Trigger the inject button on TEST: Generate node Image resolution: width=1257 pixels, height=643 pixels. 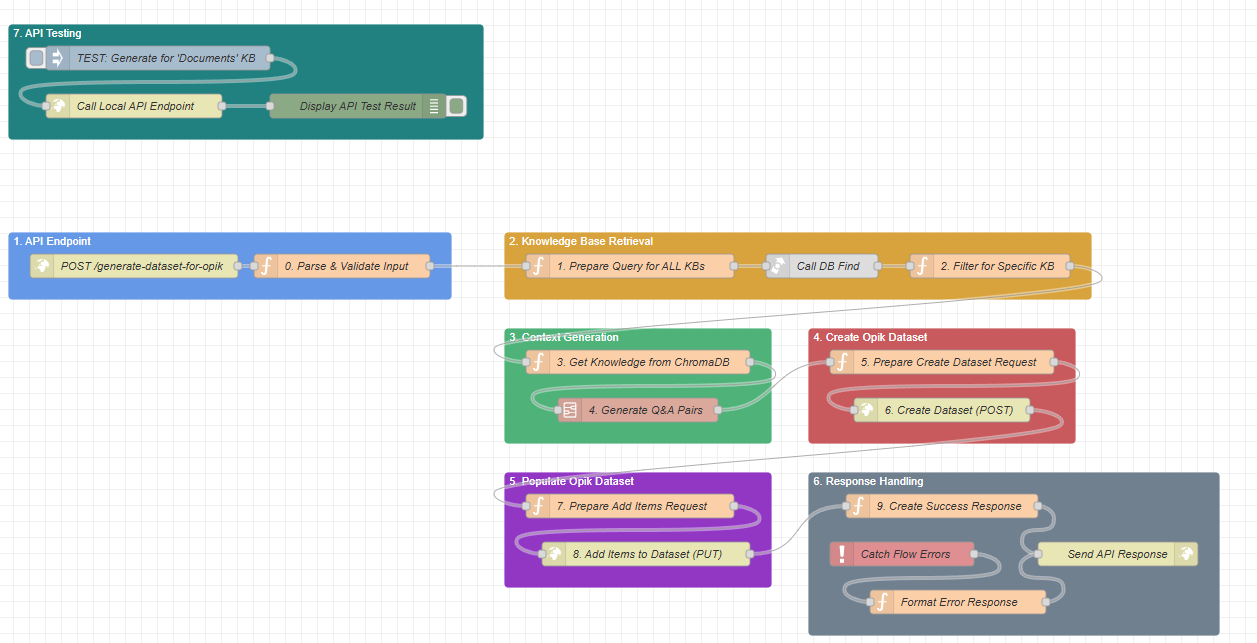[36, 58]
